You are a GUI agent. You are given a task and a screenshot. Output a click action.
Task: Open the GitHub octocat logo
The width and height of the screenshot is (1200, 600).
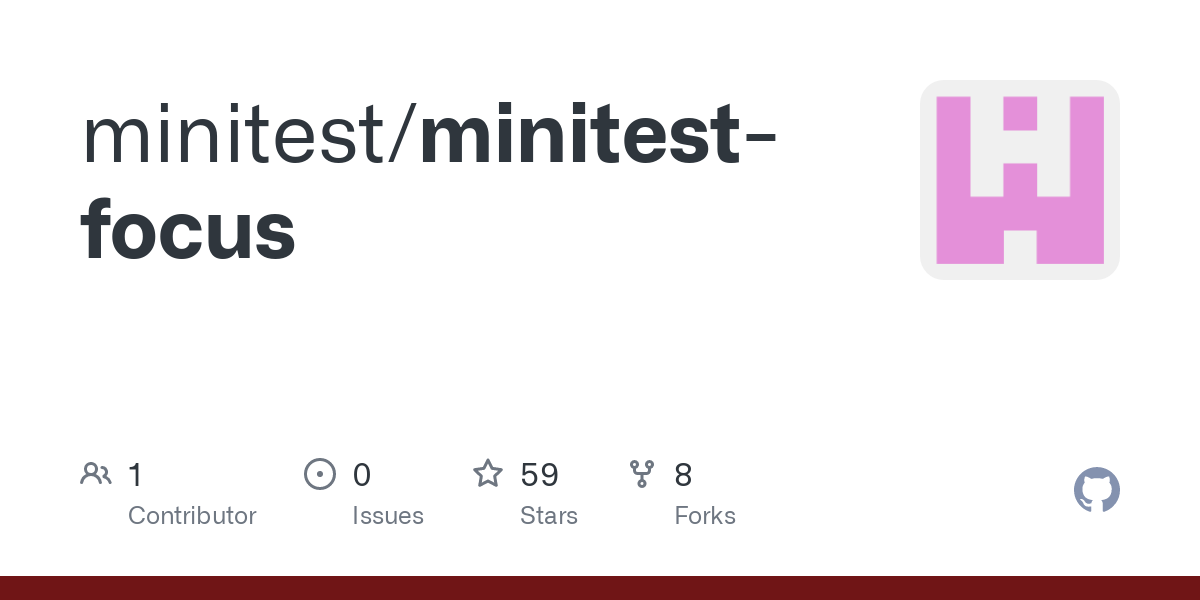(x=1097, y=490)
